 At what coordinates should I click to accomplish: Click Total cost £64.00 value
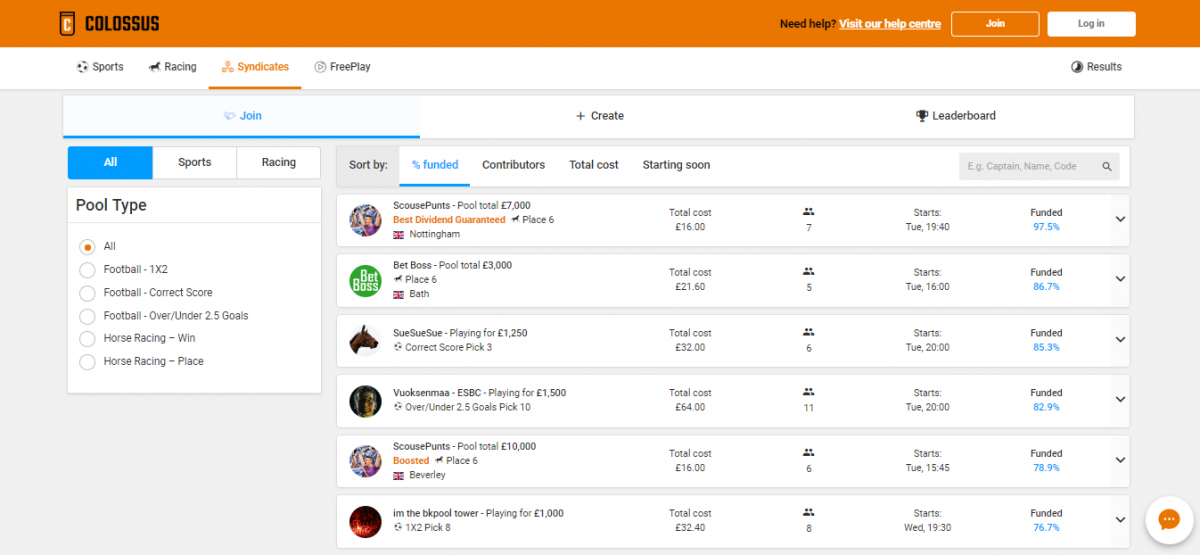(690, 407)
